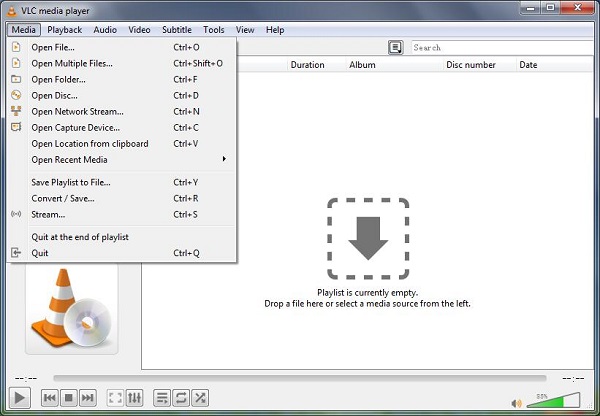Sort playlist by Duration column
Image resolution: width=600 pixels, height=416 pixels.
click(x=316, y=65)
